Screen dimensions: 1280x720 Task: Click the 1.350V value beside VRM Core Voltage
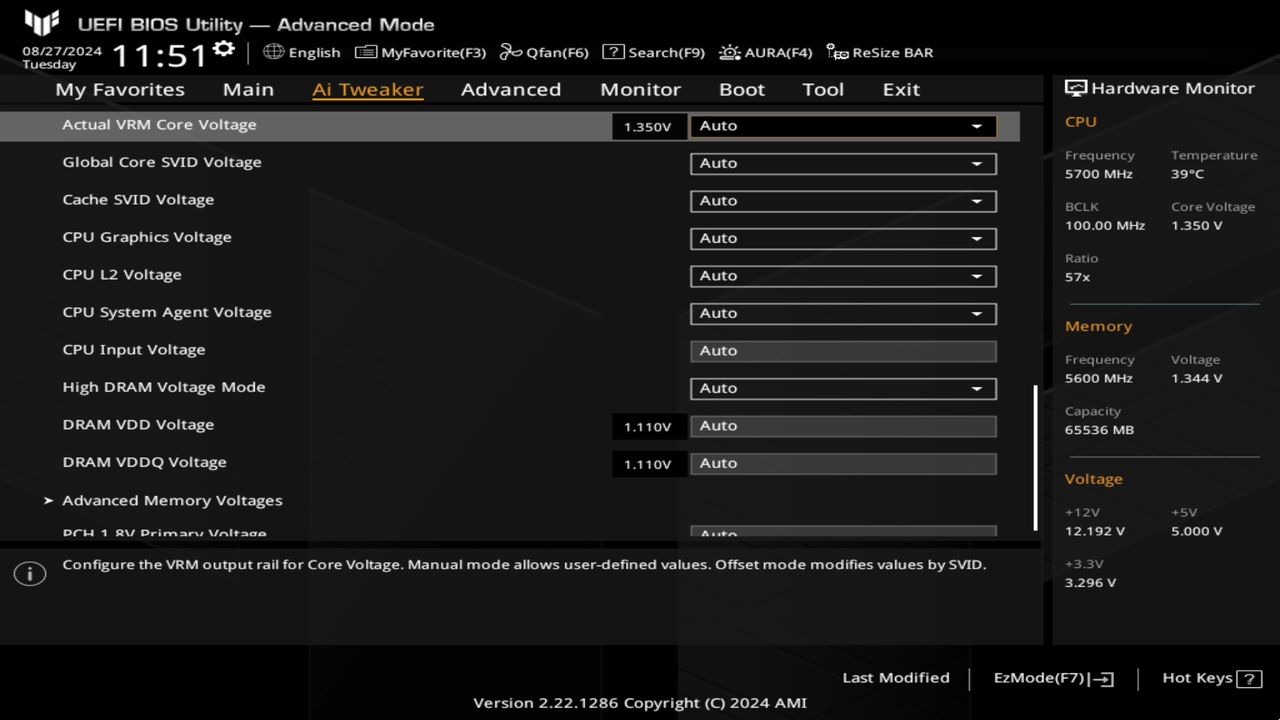pos(648,127)
